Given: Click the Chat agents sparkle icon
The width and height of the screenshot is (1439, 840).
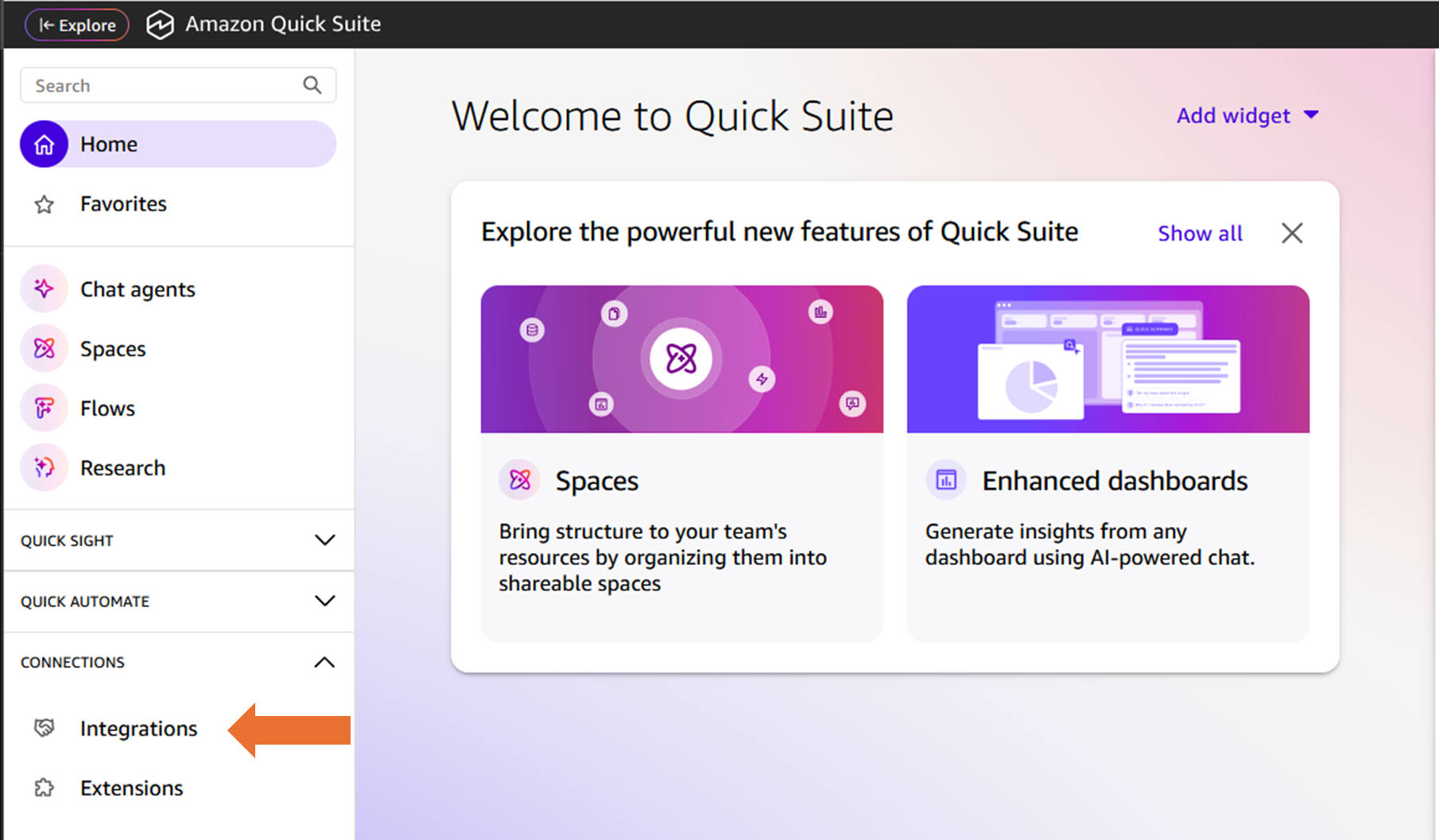Looking at the screenshot, I should point(44,288).
